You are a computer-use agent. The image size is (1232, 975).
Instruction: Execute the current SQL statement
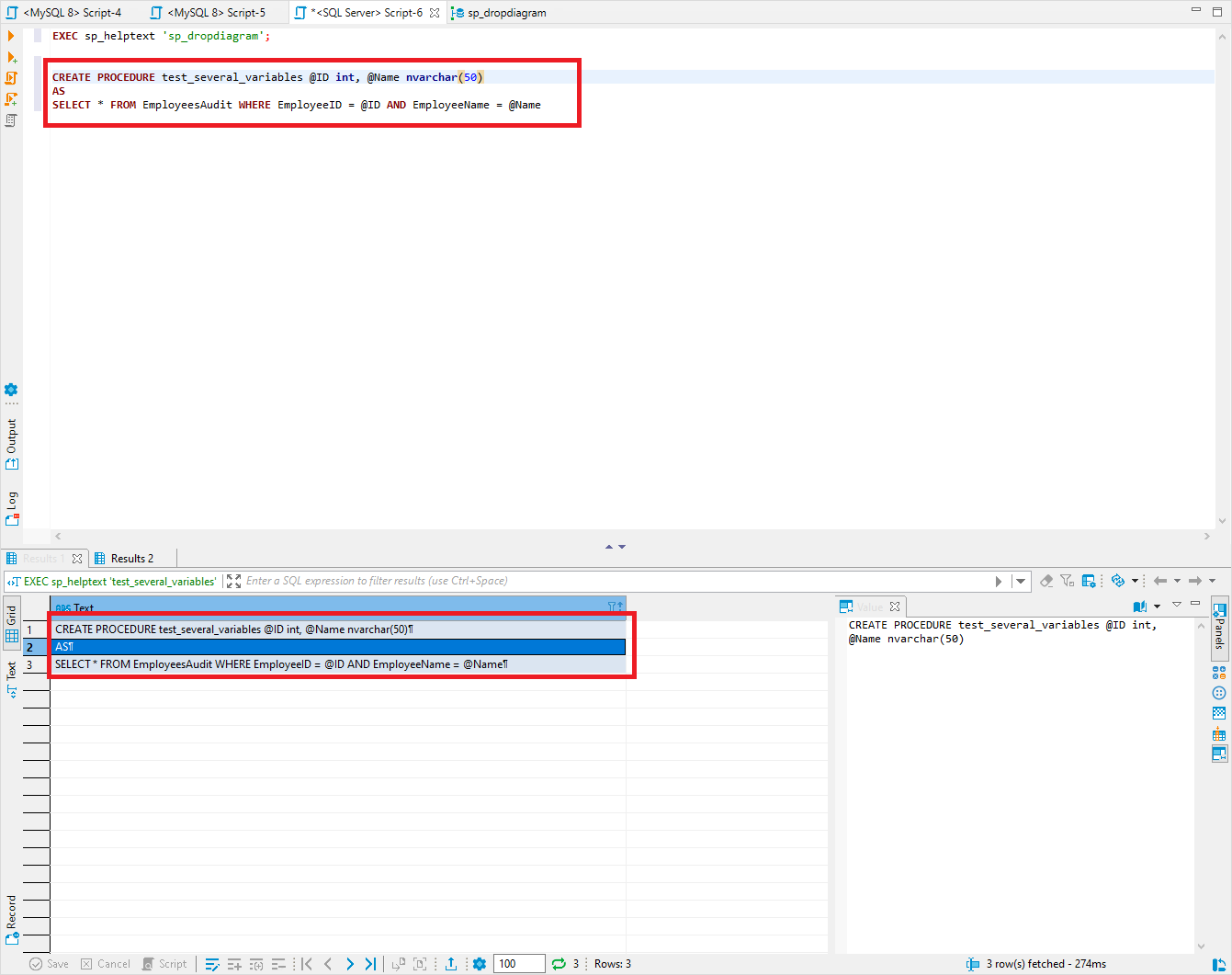[10, 35]
